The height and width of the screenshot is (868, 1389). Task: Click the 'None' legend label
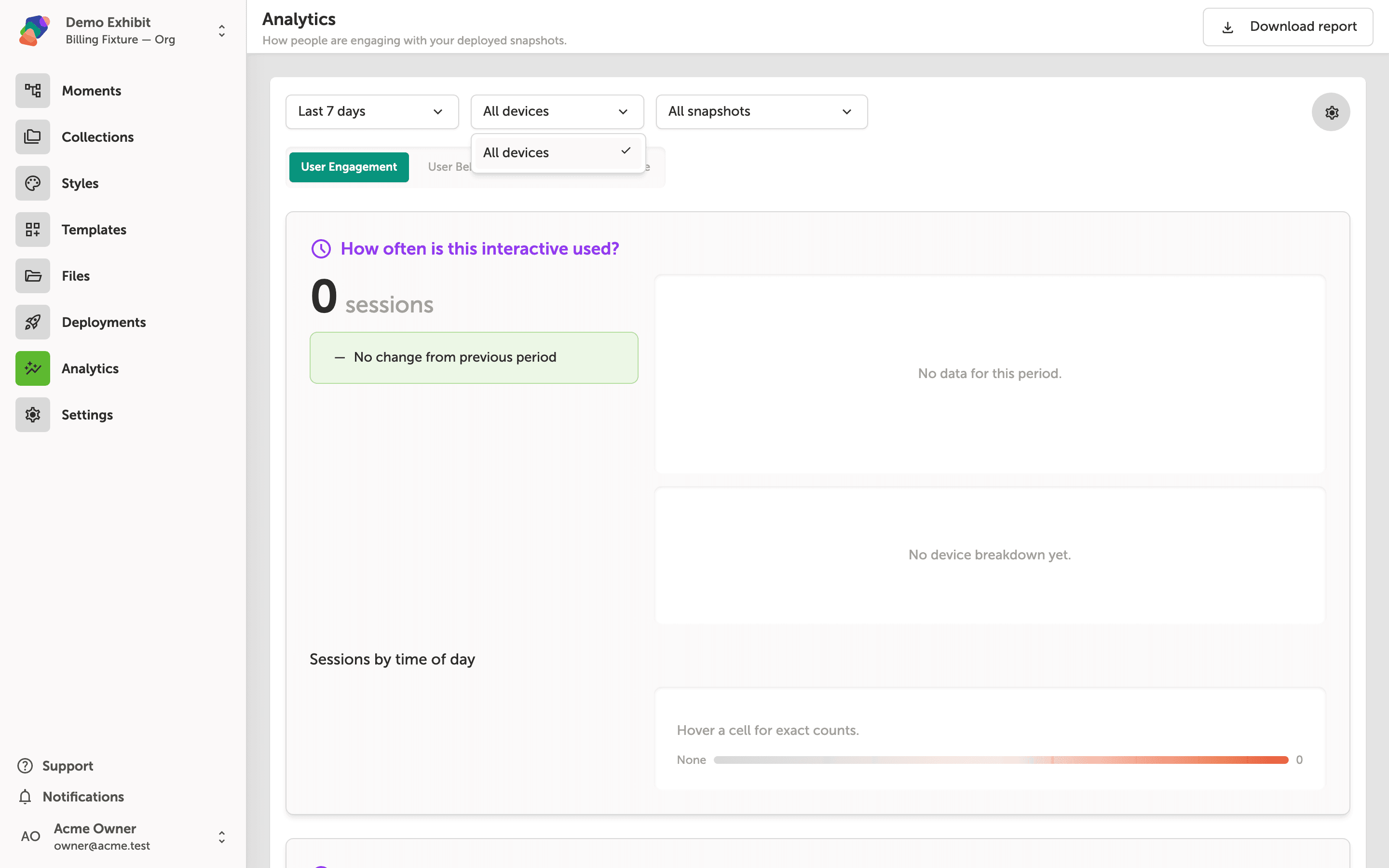tap(691, 760)
